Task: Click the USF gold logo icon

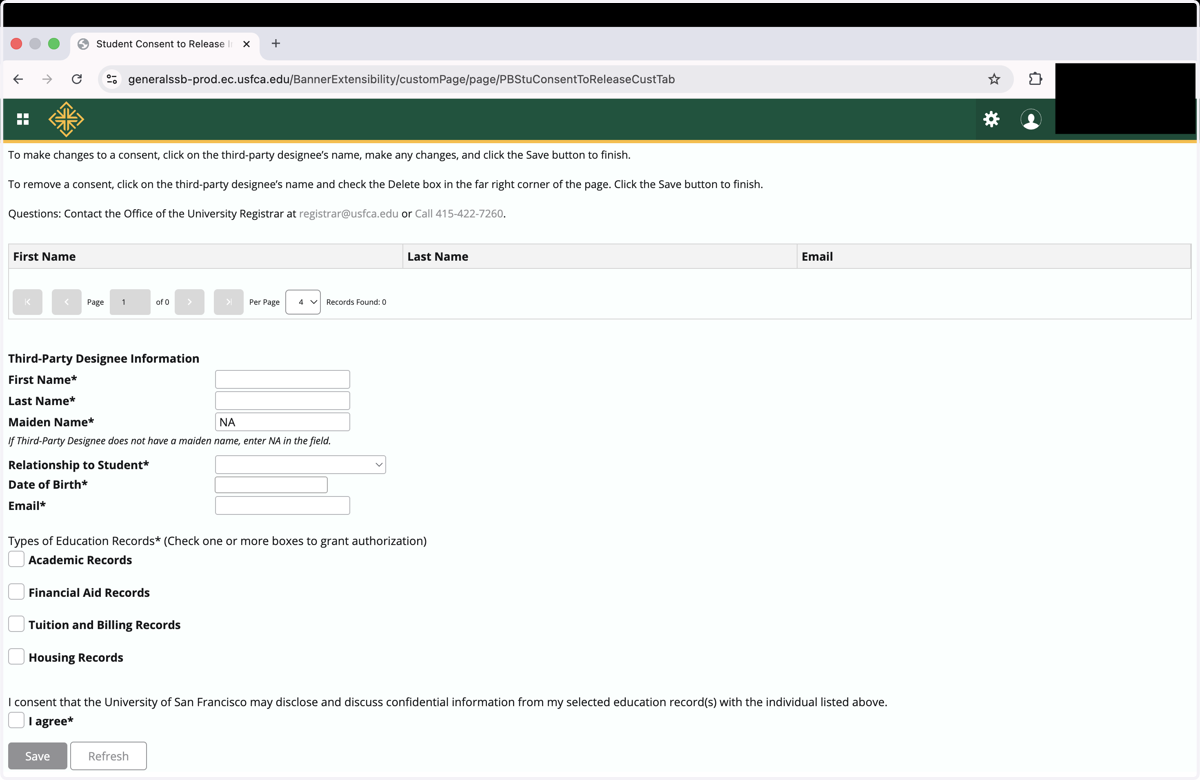Action: point(66,119)
